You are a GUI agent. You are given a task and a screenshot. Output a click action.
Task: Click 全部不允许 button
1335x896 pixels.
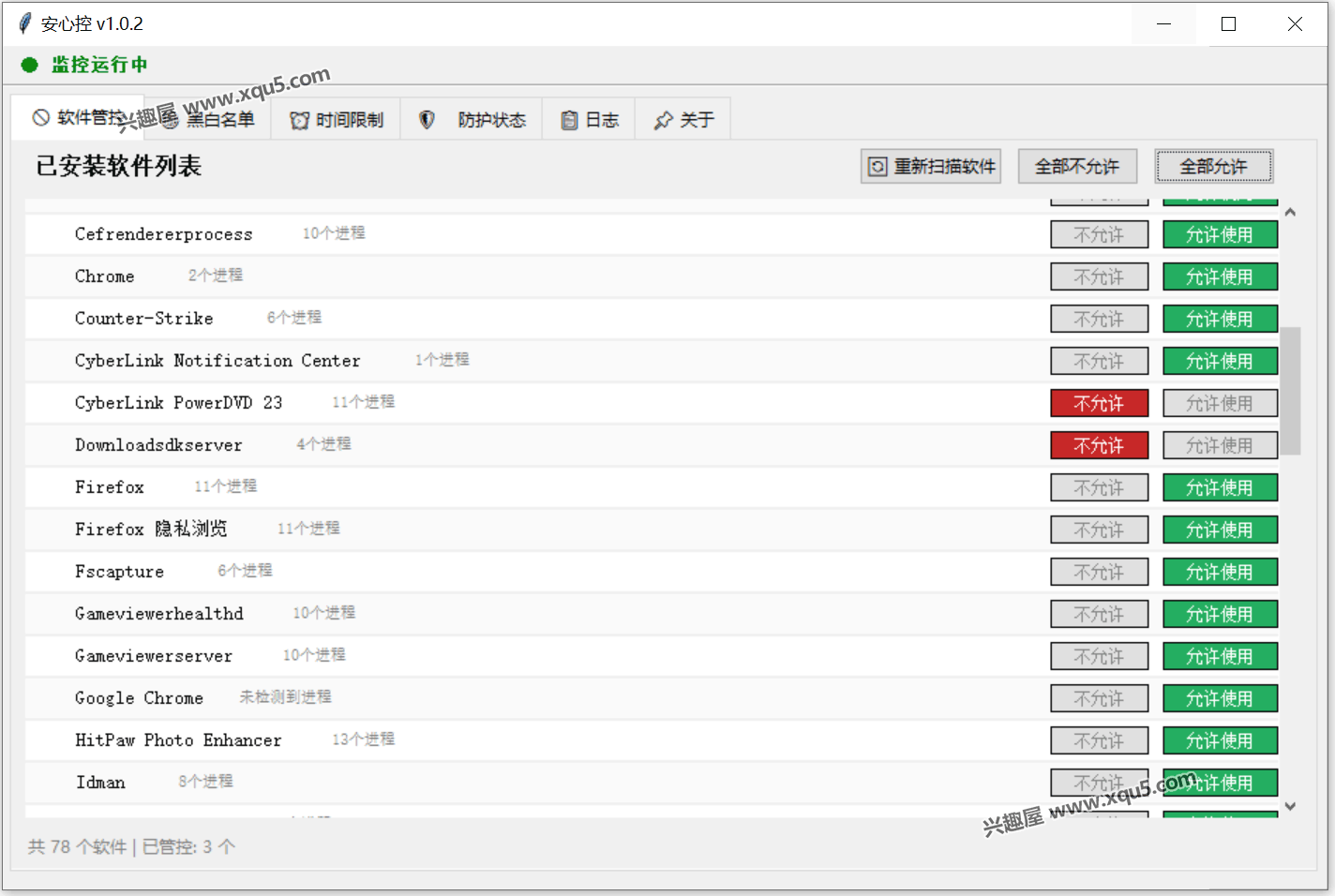tap(1077, 167)
